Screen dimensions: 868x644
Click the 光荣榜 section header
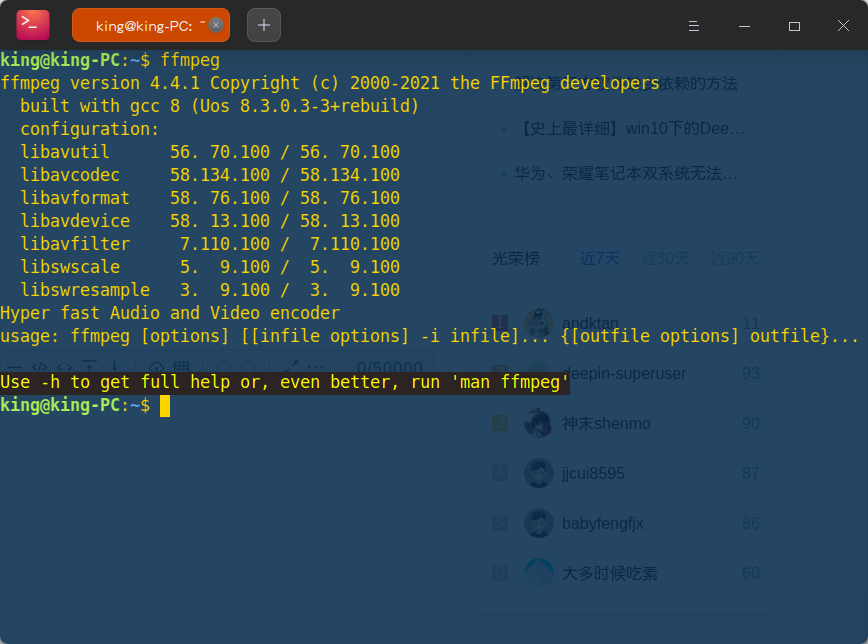516,257
